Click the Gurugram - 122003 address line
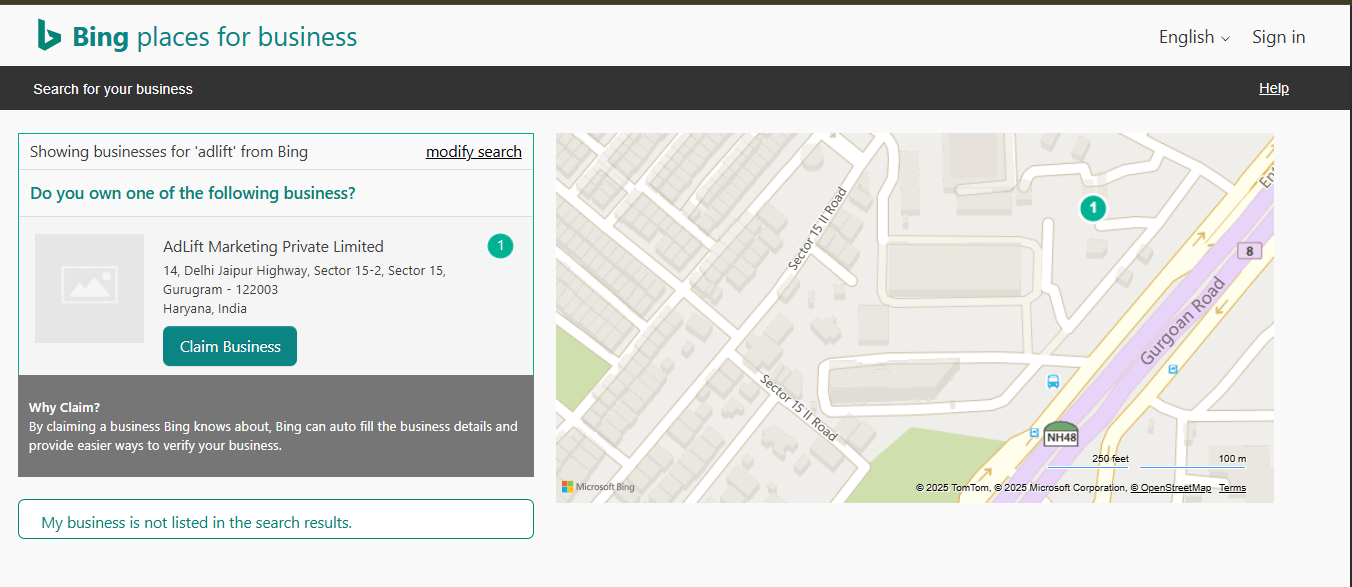Image resolution: width=1352 pixels, height=587 pixels. coord(221,289)
